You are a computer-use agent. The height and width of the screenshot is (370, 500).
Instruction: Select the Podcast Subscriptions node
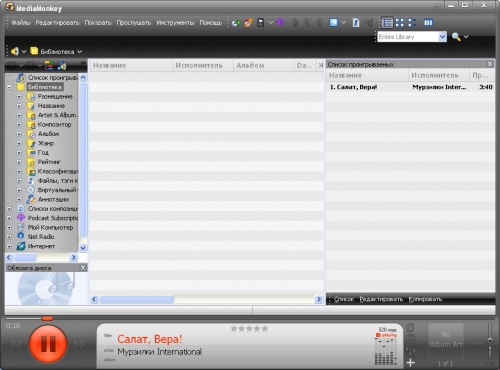tap(53, 218)
